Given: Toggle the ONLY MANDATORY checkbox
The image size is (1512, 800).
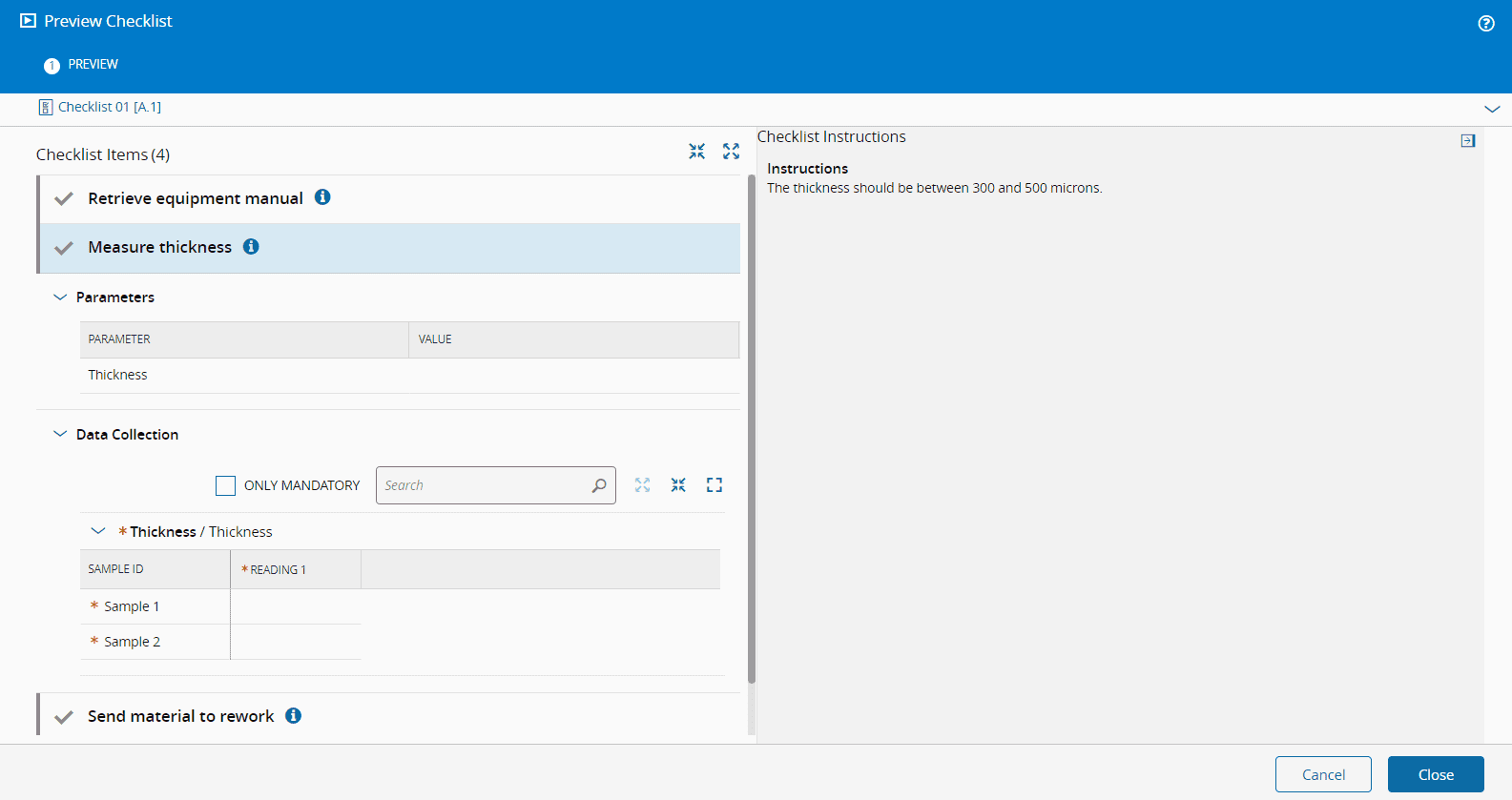Looking at the screenshot, I should tap(225, 485).
